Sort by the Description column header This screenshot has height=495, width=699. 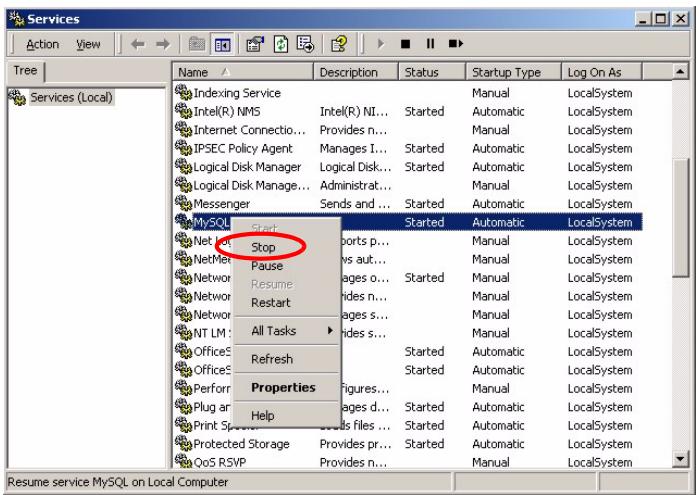click(x=356, y=72)
